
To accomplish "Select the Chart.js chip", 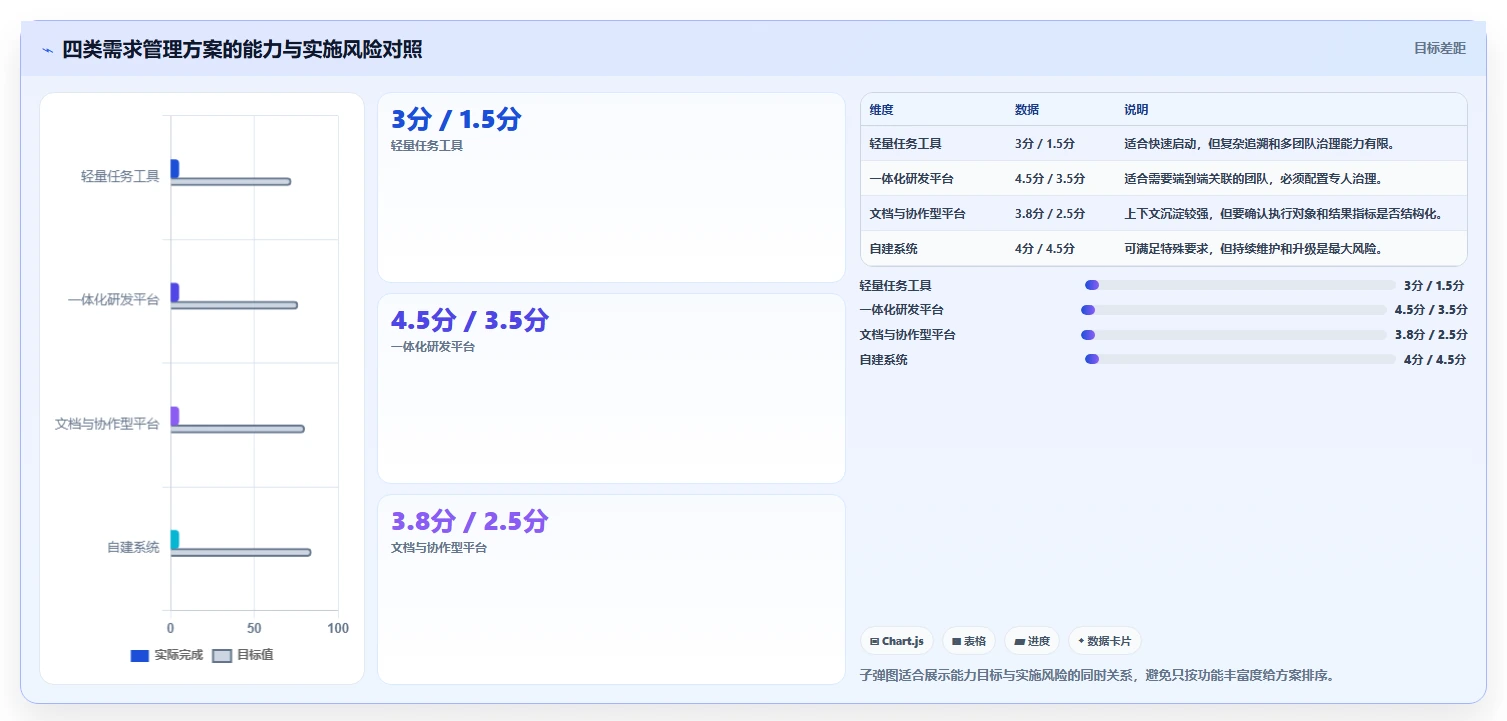I will click(x=896, y=641).
